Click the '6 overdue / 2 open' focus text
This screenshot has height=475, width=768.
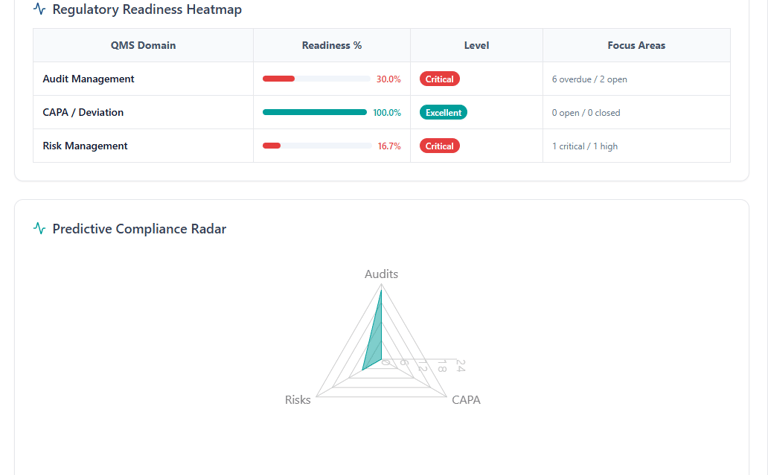[589, 79]
